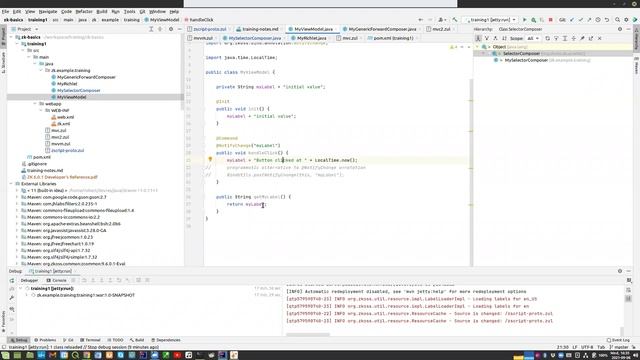Navigate back with left arrow icon
Screen dimensions: 640x360
(x=420, y=20)
